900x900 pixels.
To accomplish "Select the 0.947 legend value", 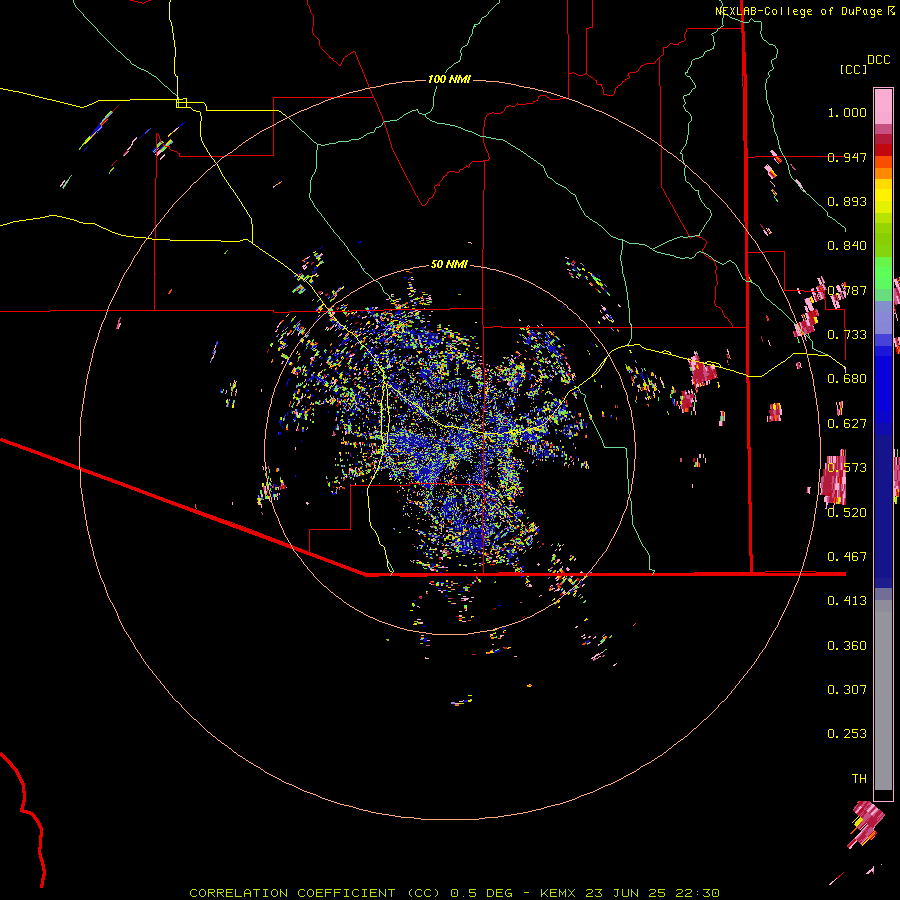I will coord(847,157).
